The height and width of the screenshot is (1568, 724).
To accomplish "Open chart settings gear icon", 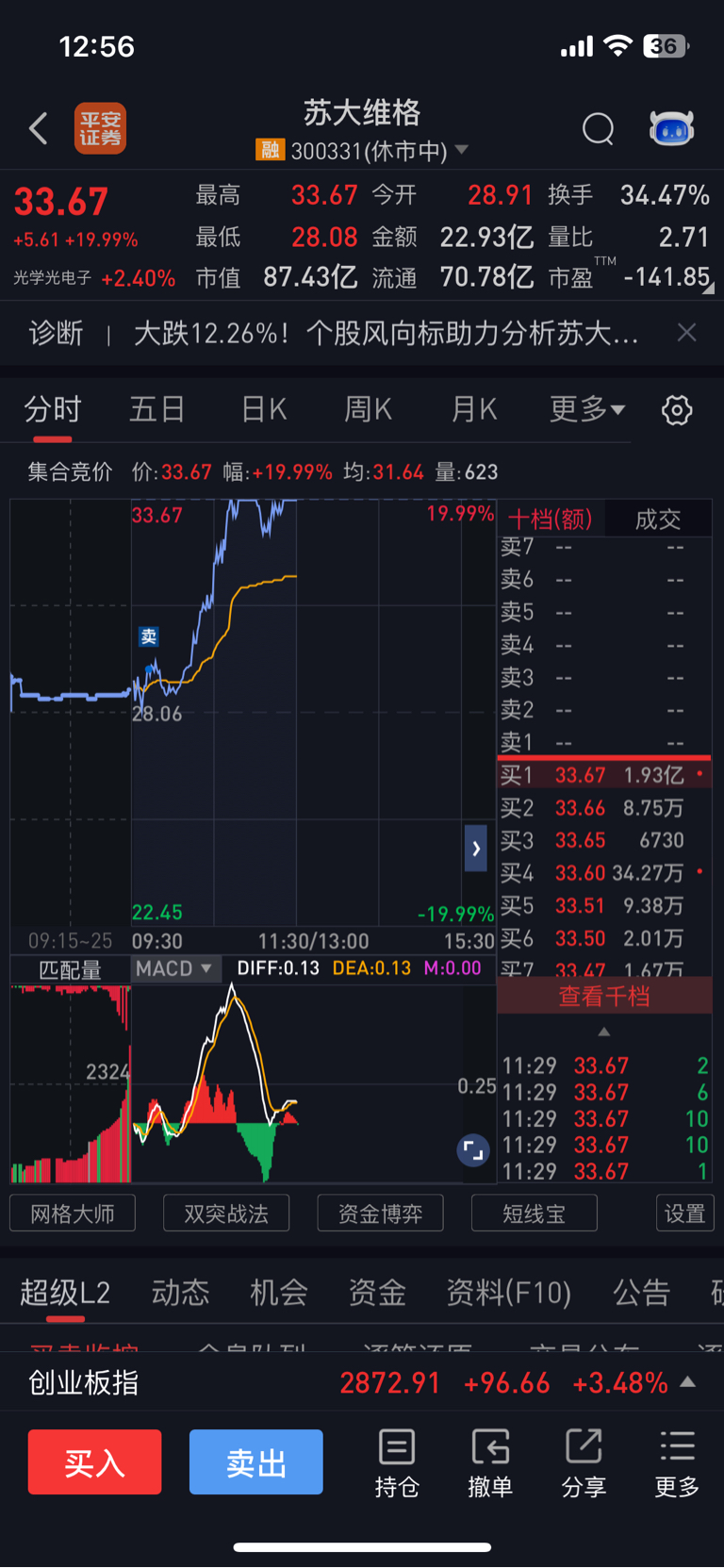I will tap(677, 410).
